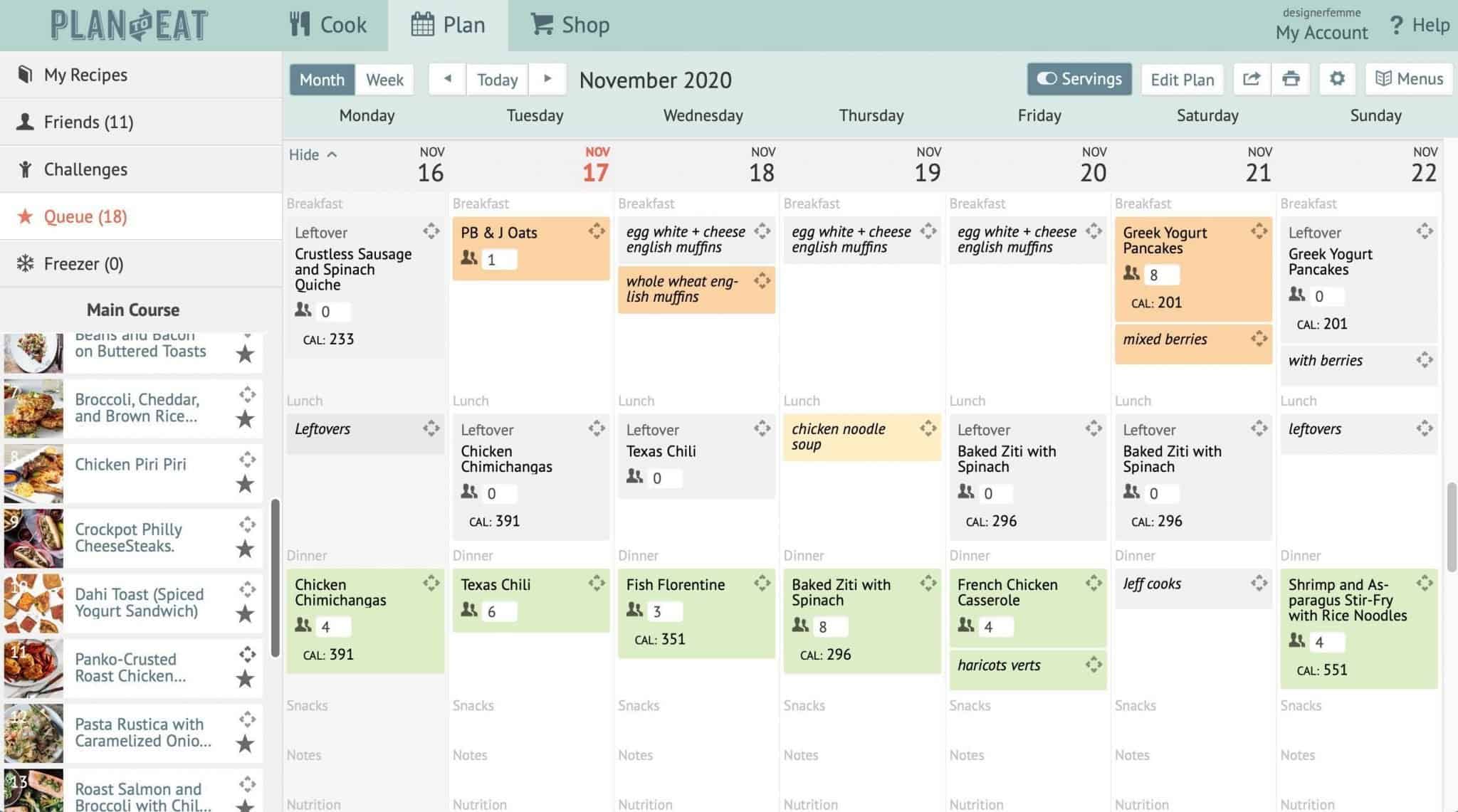Open the Menus panel
This screenshot has width=1458, height=812.
click(1407, 79)
